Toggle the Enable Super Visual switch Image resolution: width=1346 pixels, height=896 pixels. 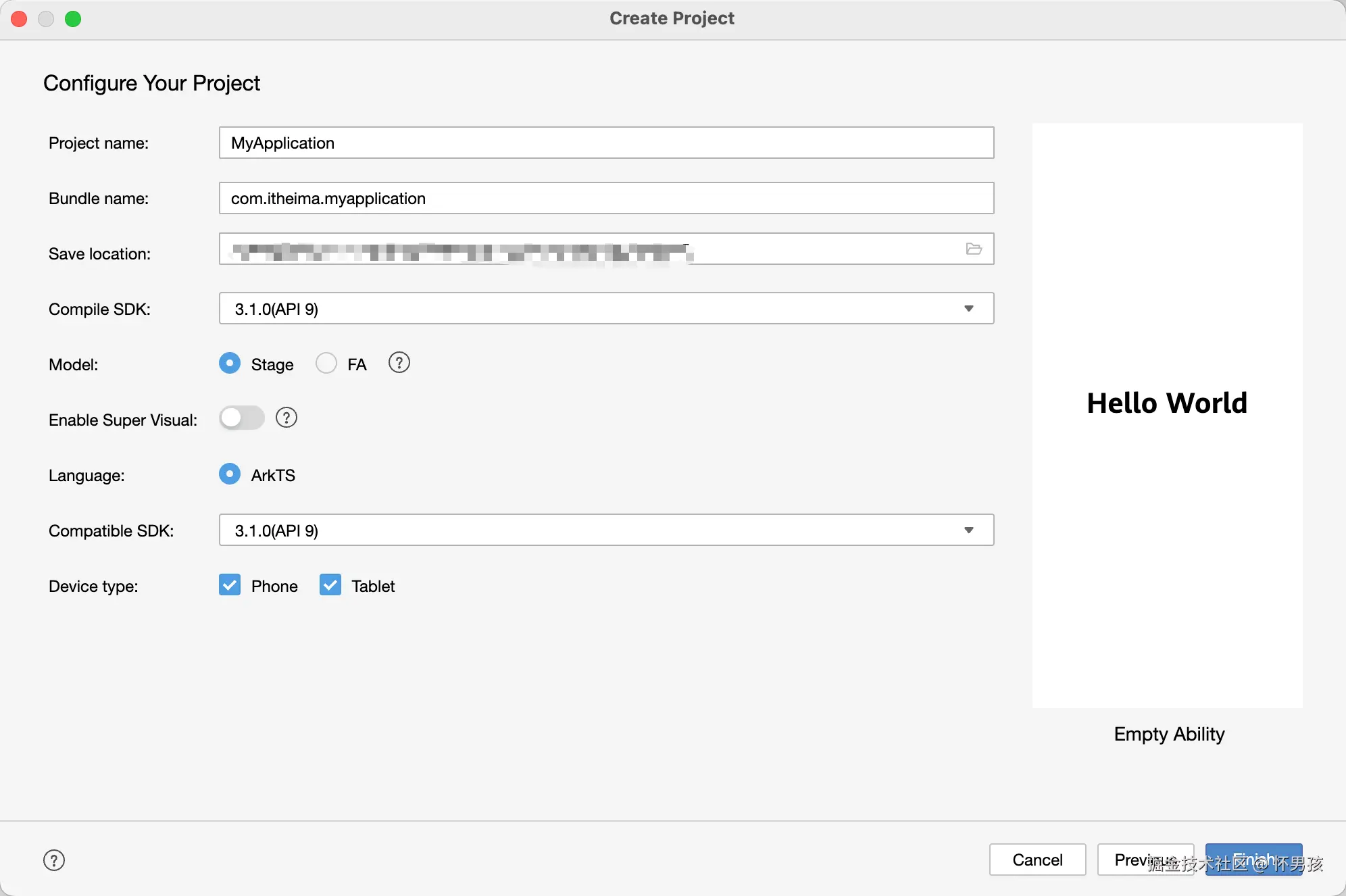(241, 418)
